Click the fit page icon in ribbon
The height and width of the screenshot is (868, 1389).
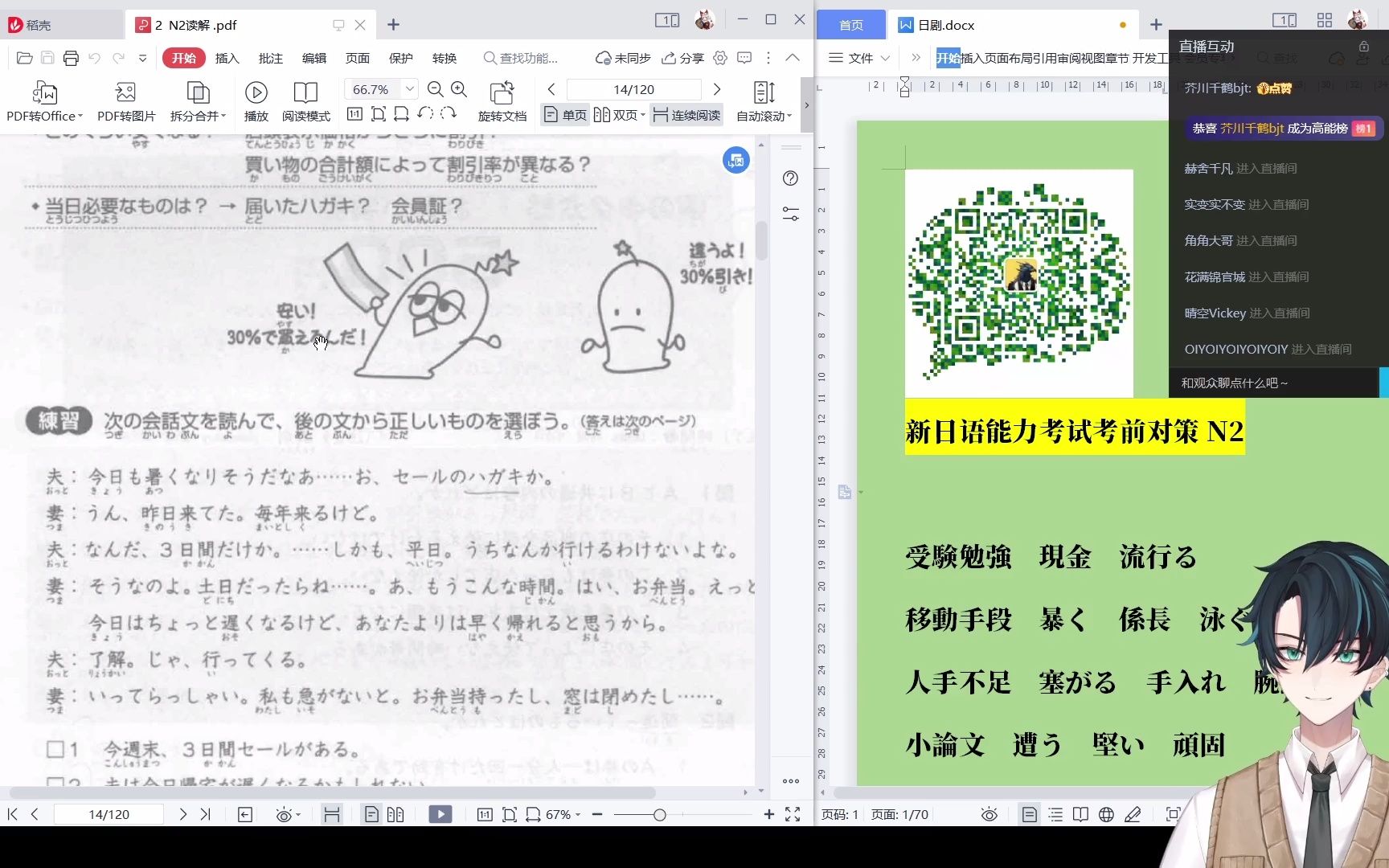click(x=379, y=114)
